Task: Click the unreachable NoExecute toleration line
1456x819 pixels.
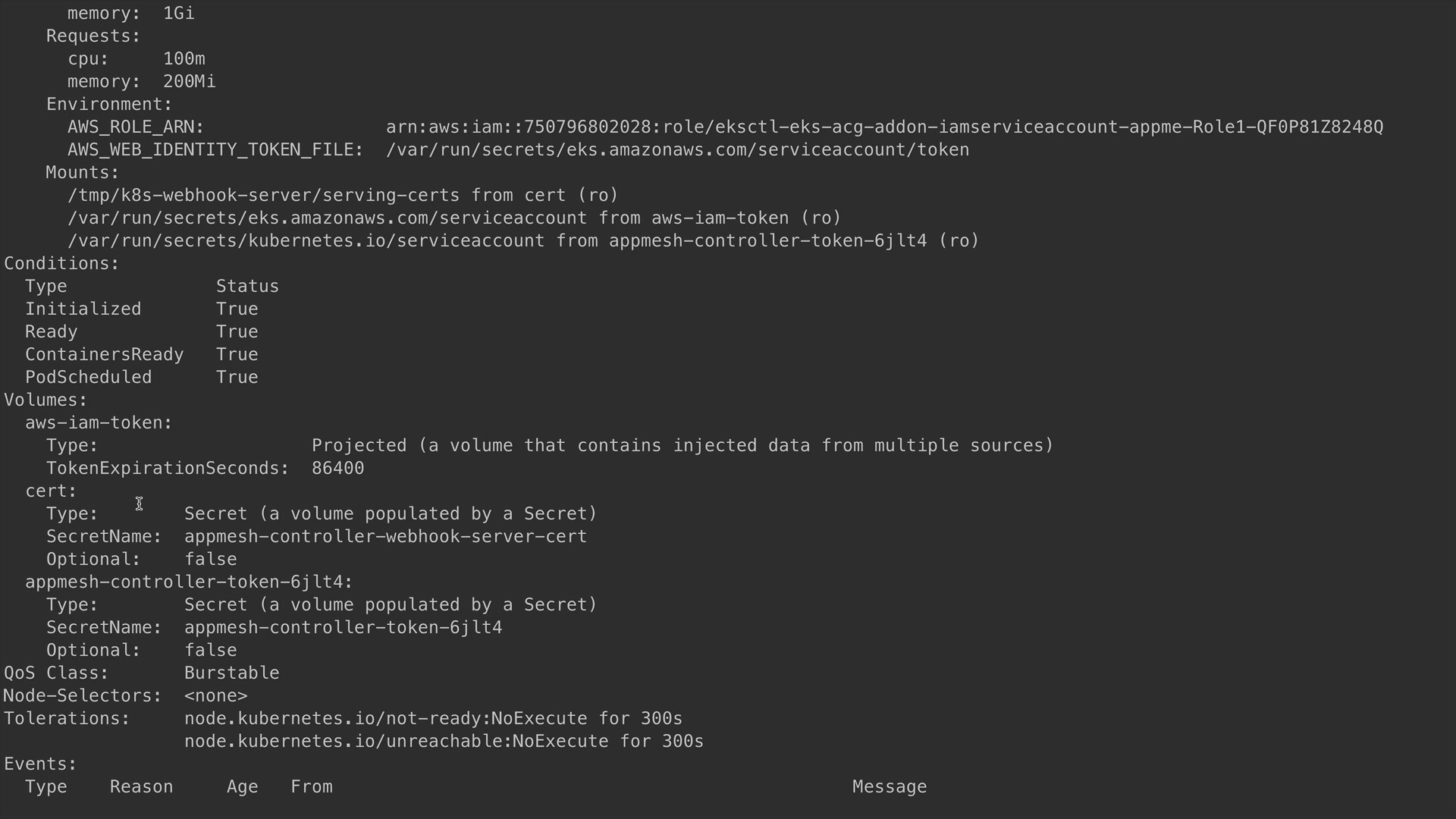Action: (x=444, y=742)
